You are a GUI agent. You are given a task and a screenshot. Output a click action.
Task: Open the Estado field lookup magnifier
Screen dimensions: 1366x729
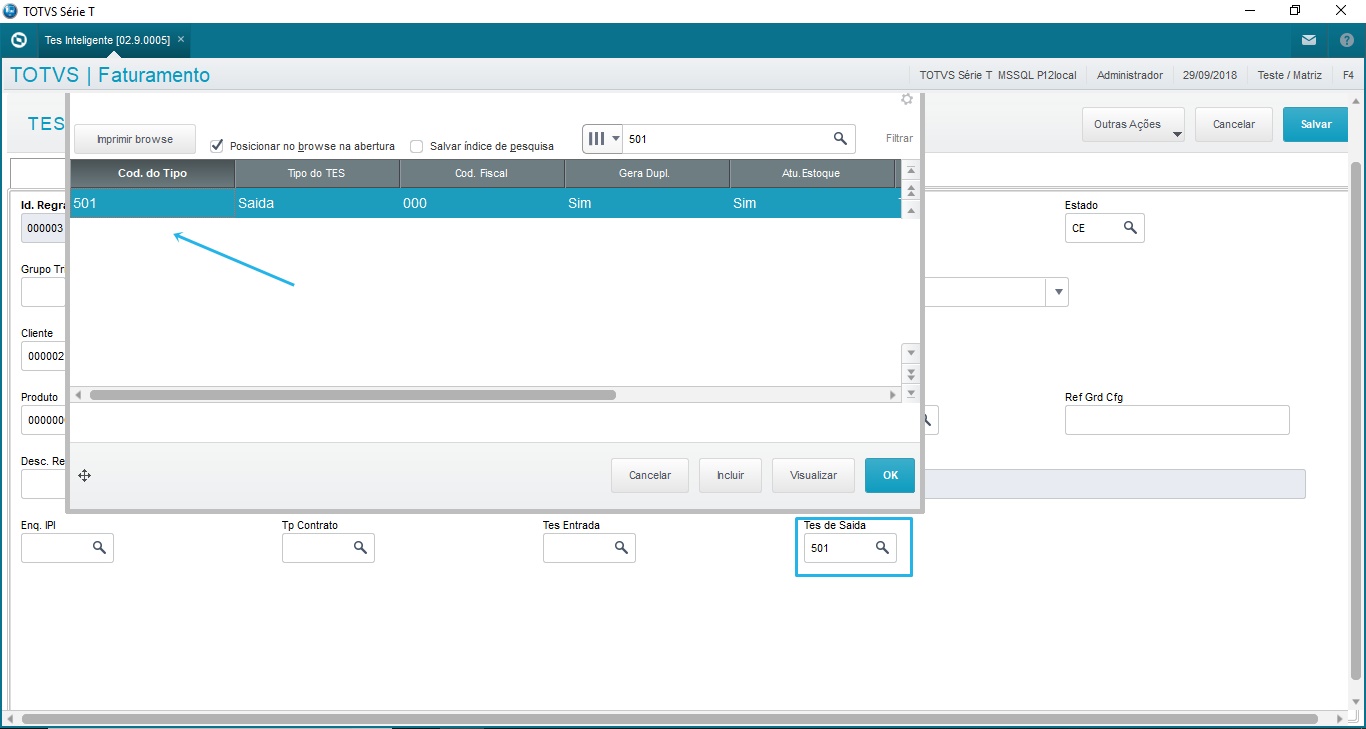[1130, 228]
